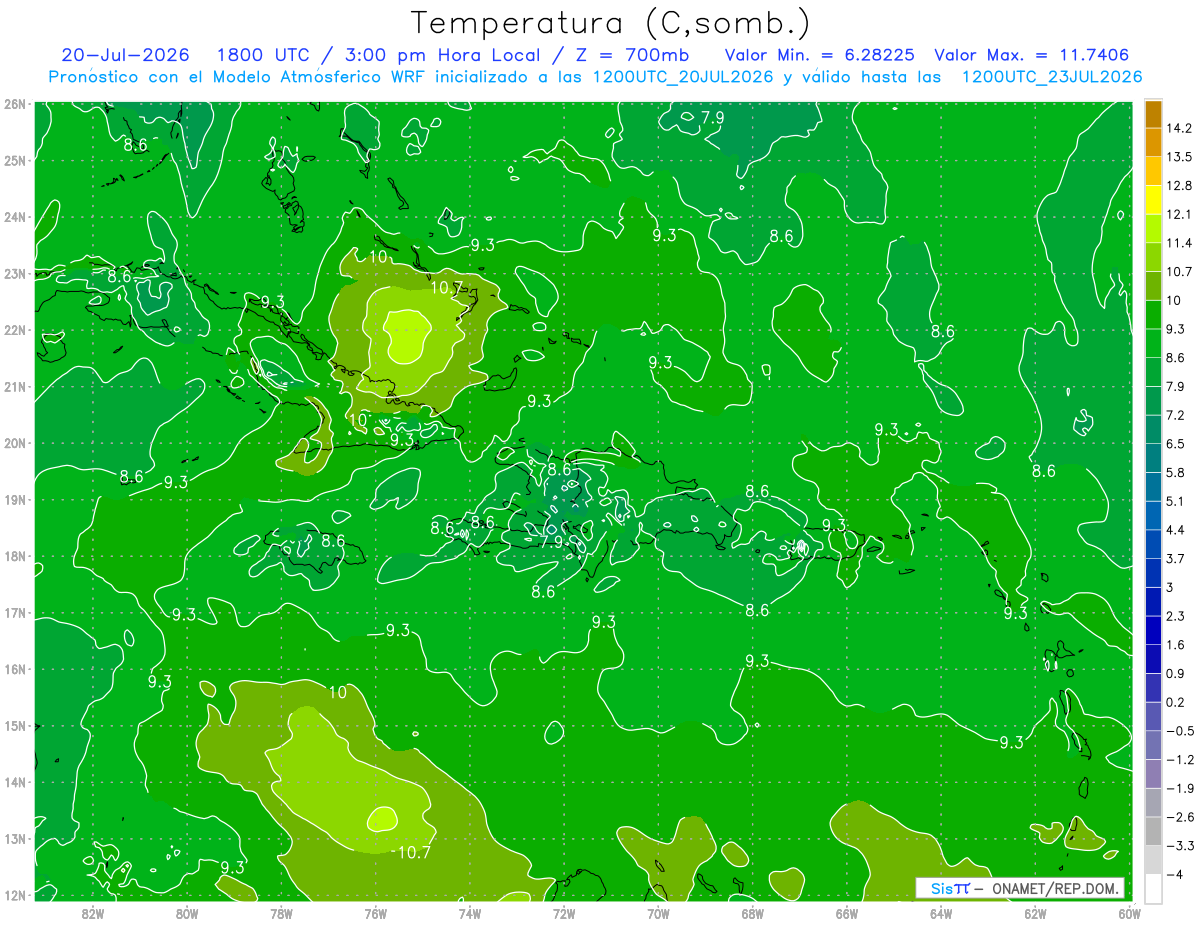This screenshot has height=927, width=1200.
Task: Click the 5.1 label on color scale
Action: 1176,501
